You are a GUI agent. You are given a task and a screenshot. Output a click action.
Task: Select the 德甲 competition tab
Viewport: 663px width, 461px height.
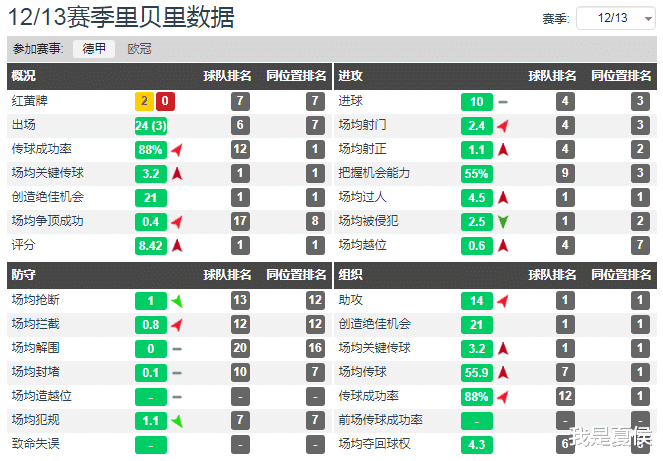(x=94, y=48)
